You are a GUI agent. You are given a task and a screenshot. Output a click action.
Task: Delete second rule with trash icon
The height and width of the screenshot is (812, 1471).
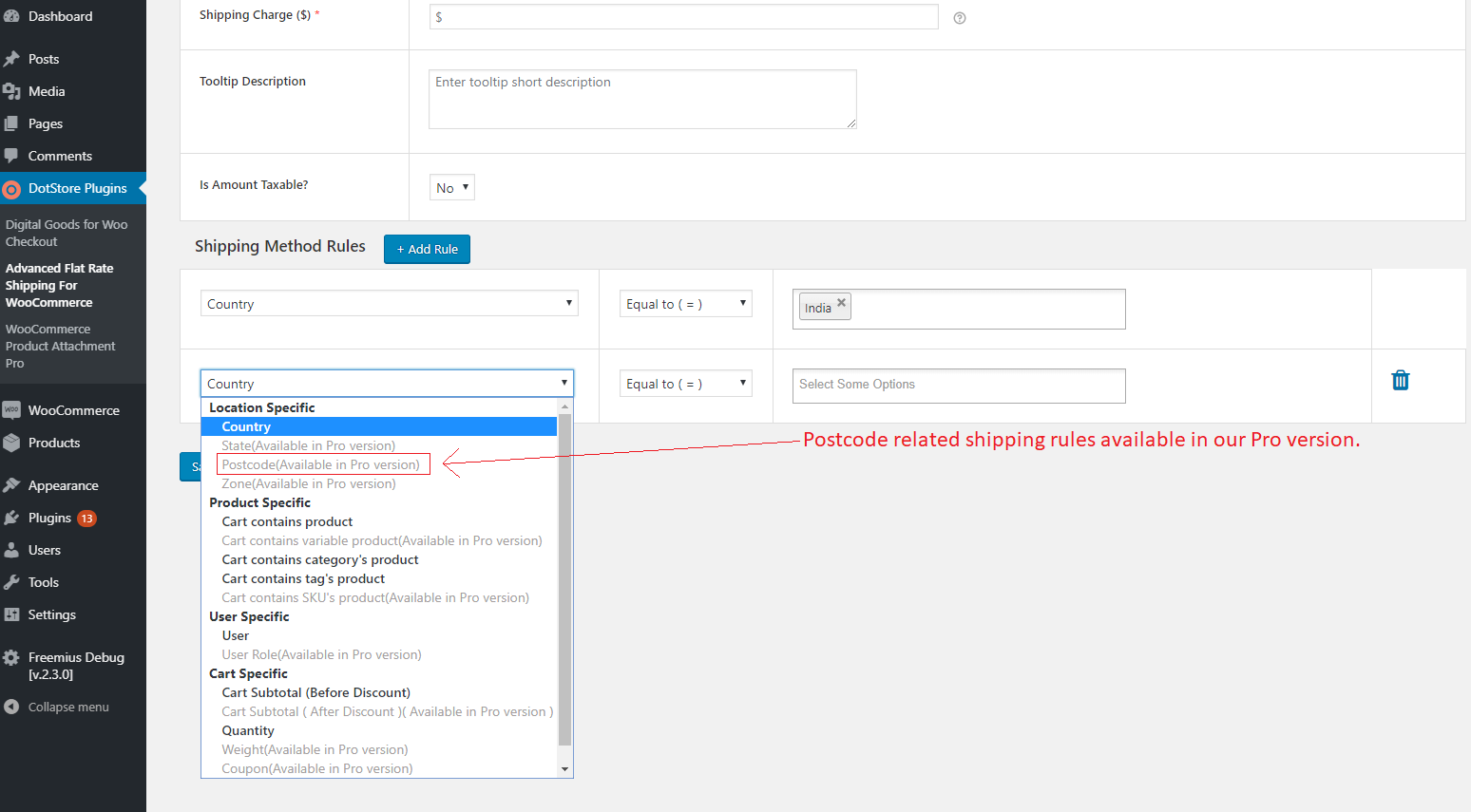coord(1401,381)
